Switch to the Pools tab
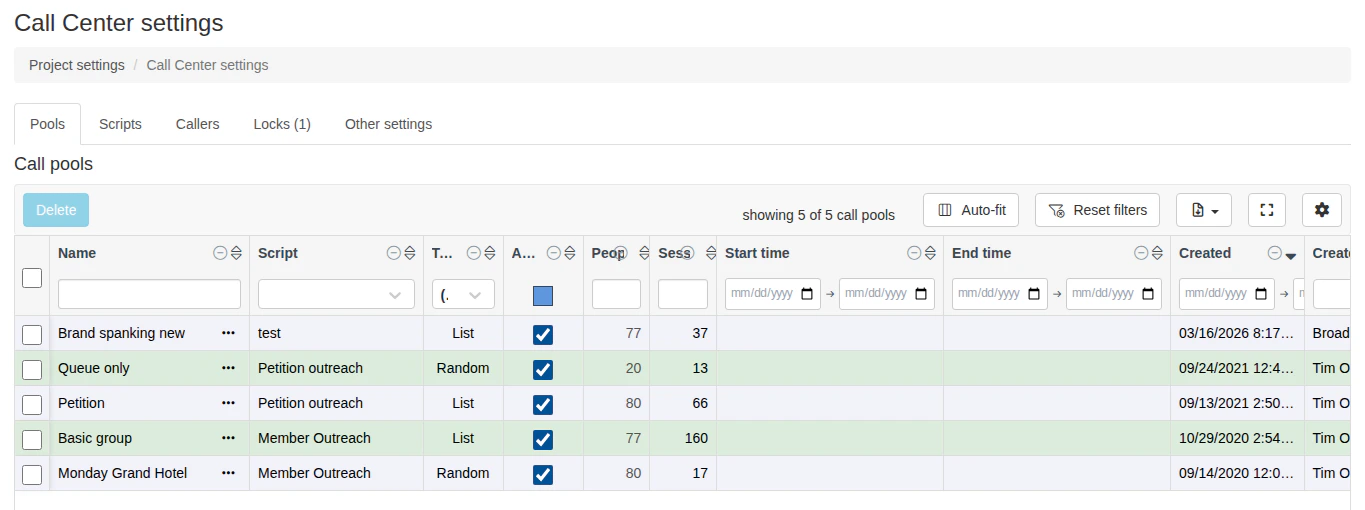 (47, 124)
